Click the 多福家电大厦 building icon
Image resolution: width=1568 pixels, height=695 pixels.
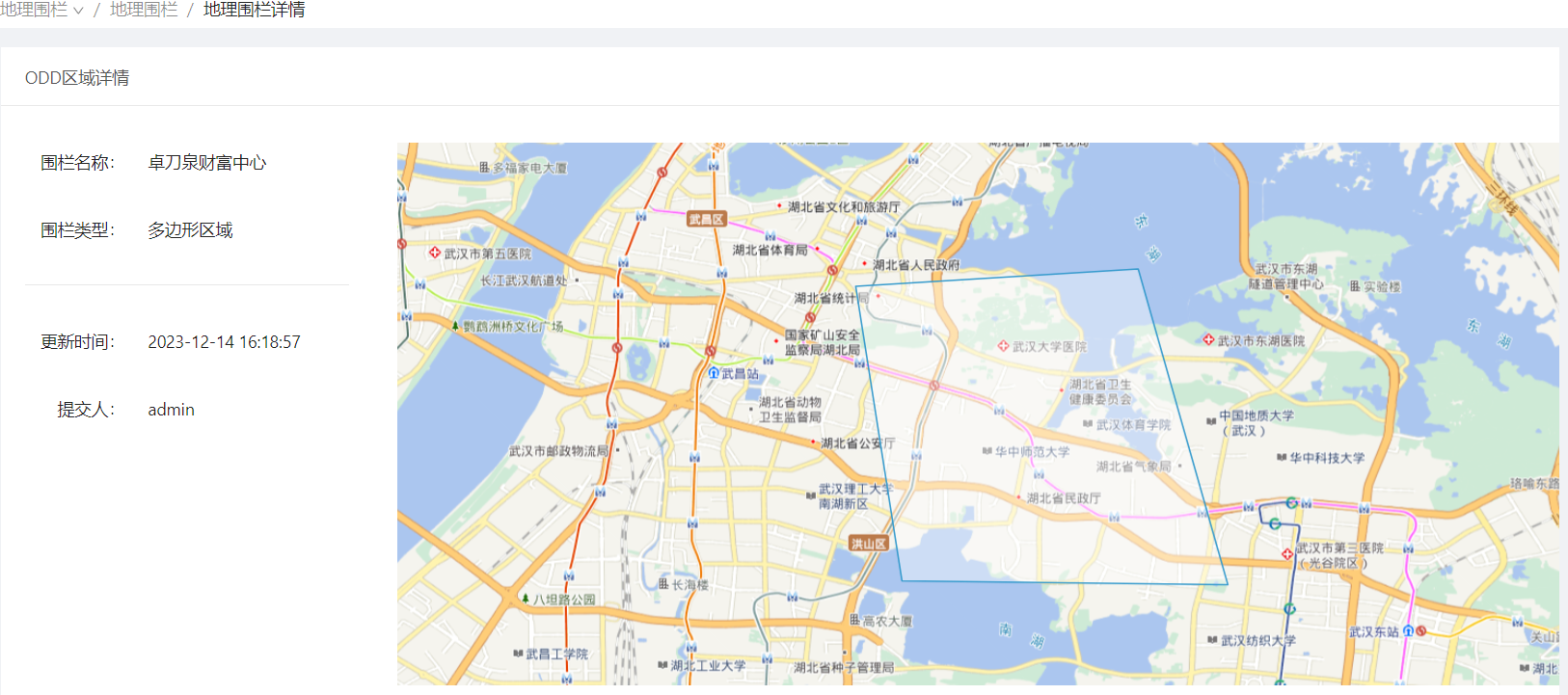click(485, 168)
